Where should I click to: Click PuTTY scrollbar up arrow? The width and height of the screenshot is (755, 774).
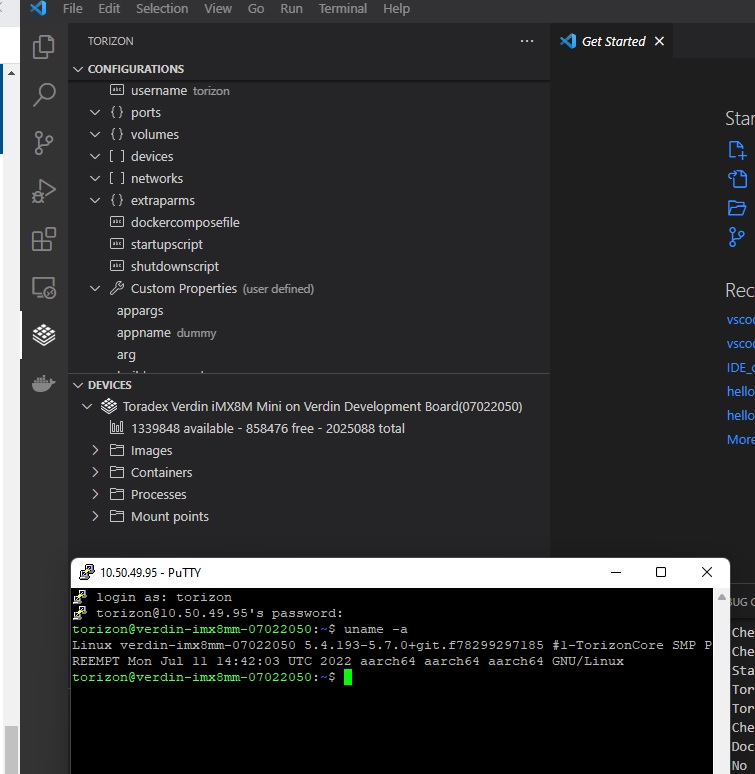pos(721,597)
